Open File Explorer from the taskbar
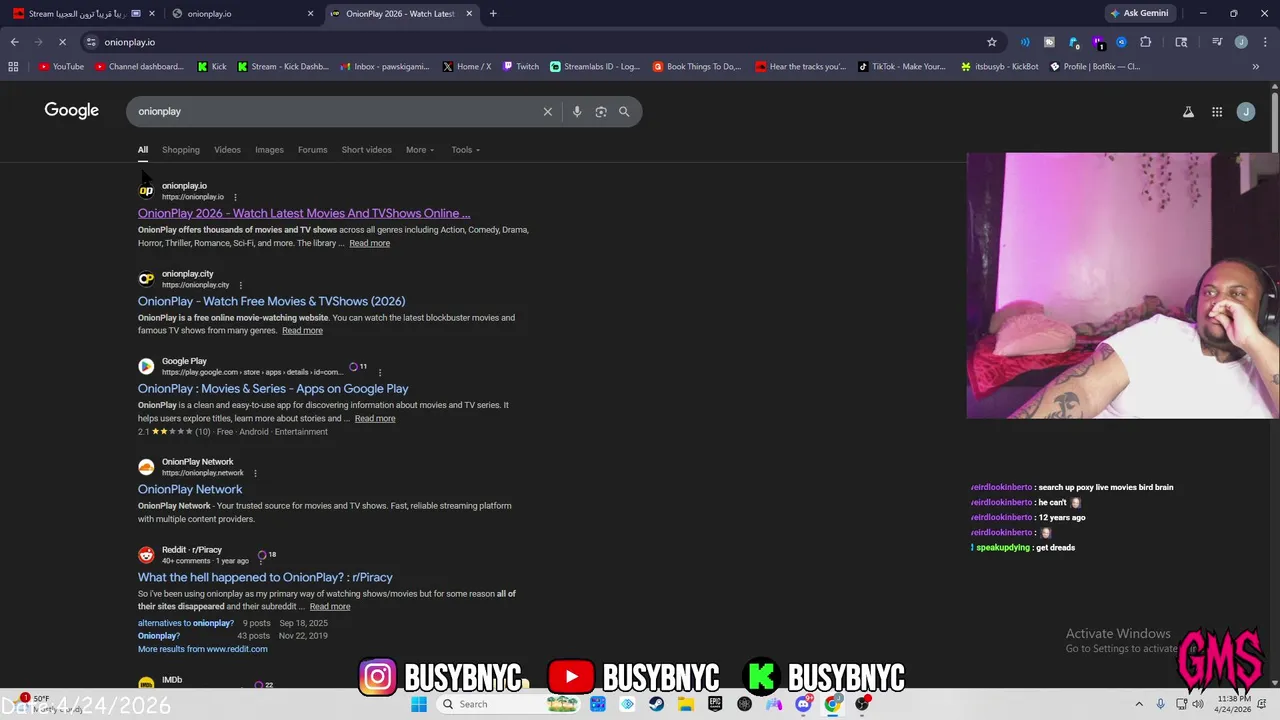 coord(686,704)
